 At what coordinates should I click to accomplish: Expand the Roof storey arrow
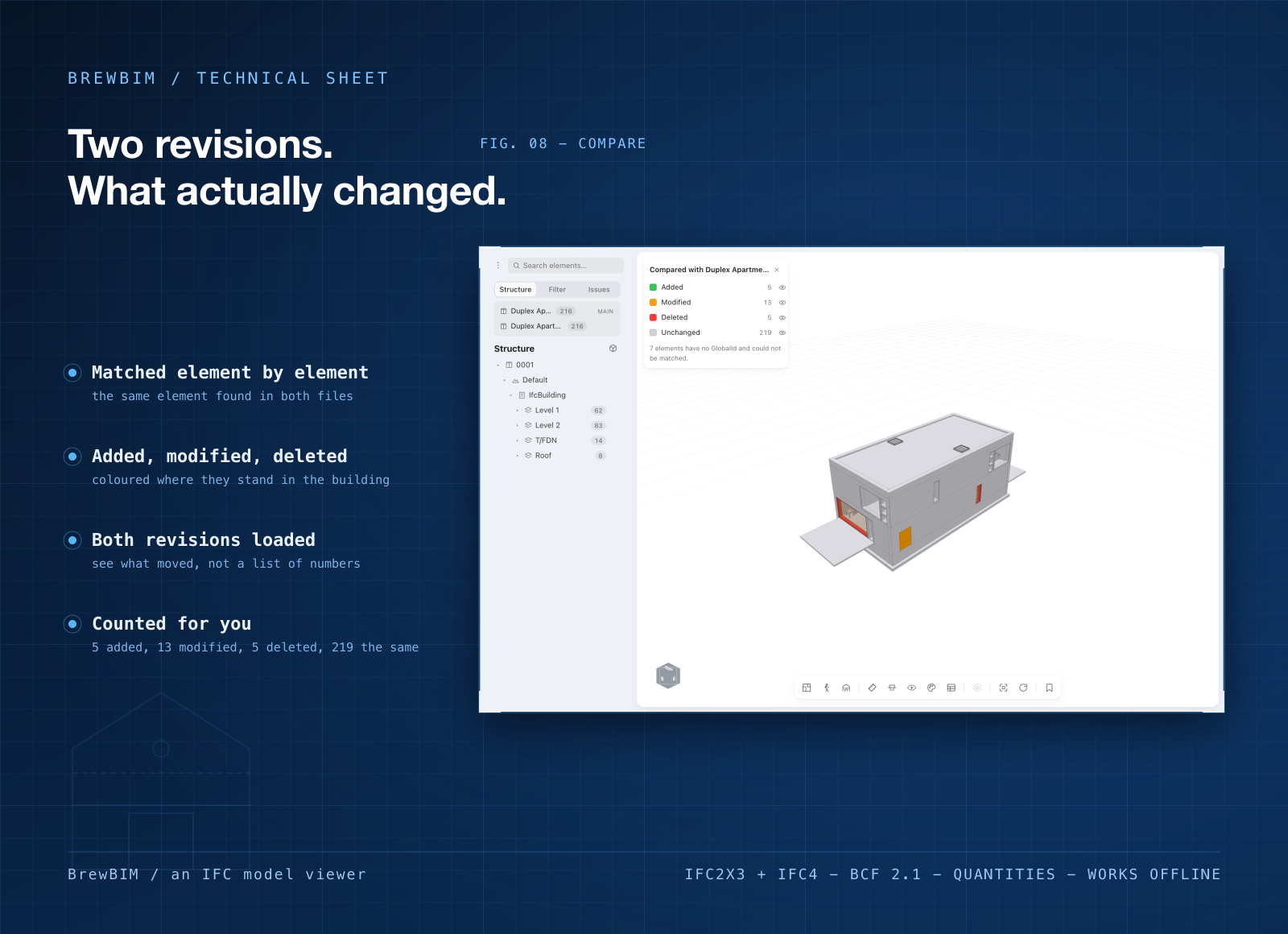pyautogui.click(x=518, y=456)
